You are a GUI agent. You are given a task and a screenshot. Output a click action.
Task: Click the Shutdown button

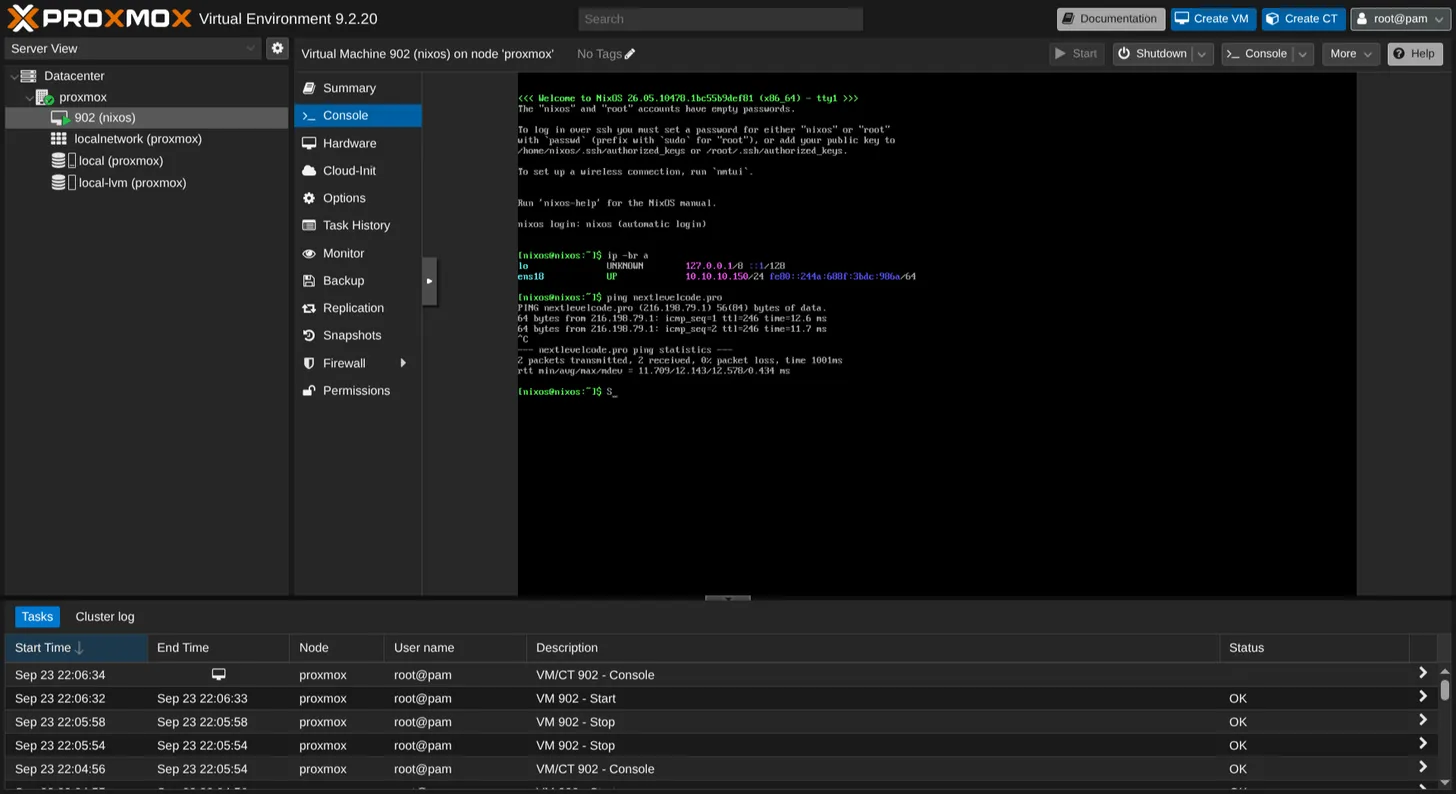click(x=1152, y=54)
